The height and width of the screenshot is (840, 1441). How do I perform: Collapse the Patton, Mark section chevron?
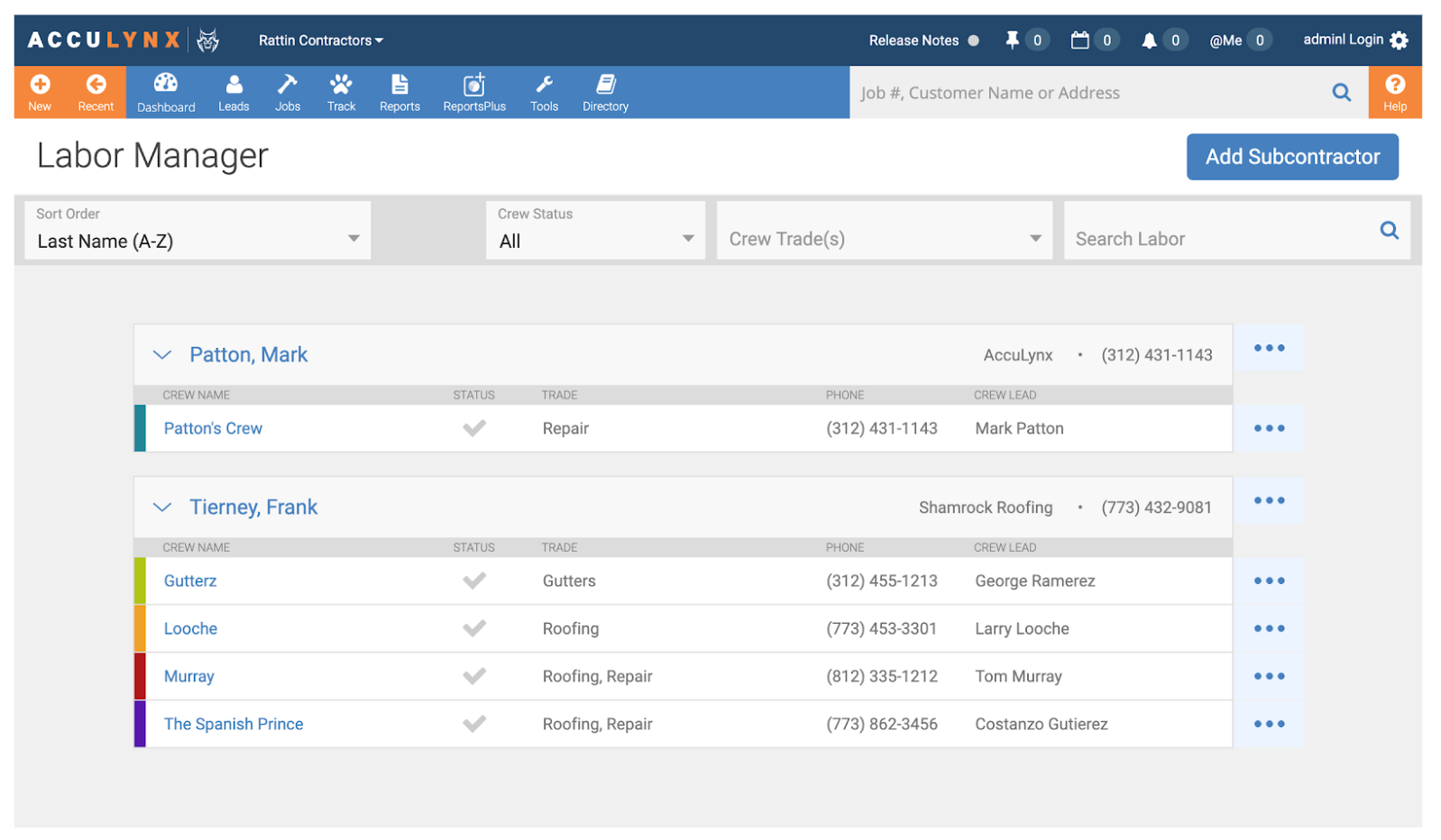tap(162, 355)
